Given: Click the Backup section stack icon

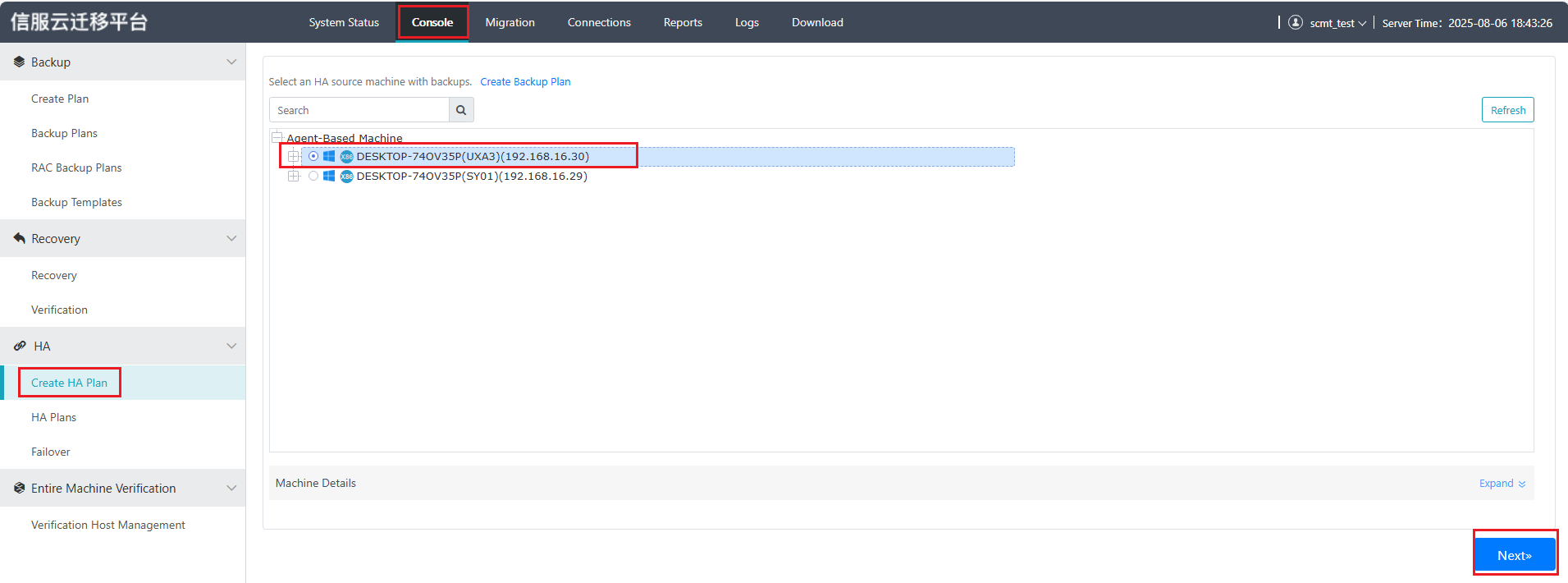Looking at the screenshot, I should pyautogui.click(x=19, y=62).
